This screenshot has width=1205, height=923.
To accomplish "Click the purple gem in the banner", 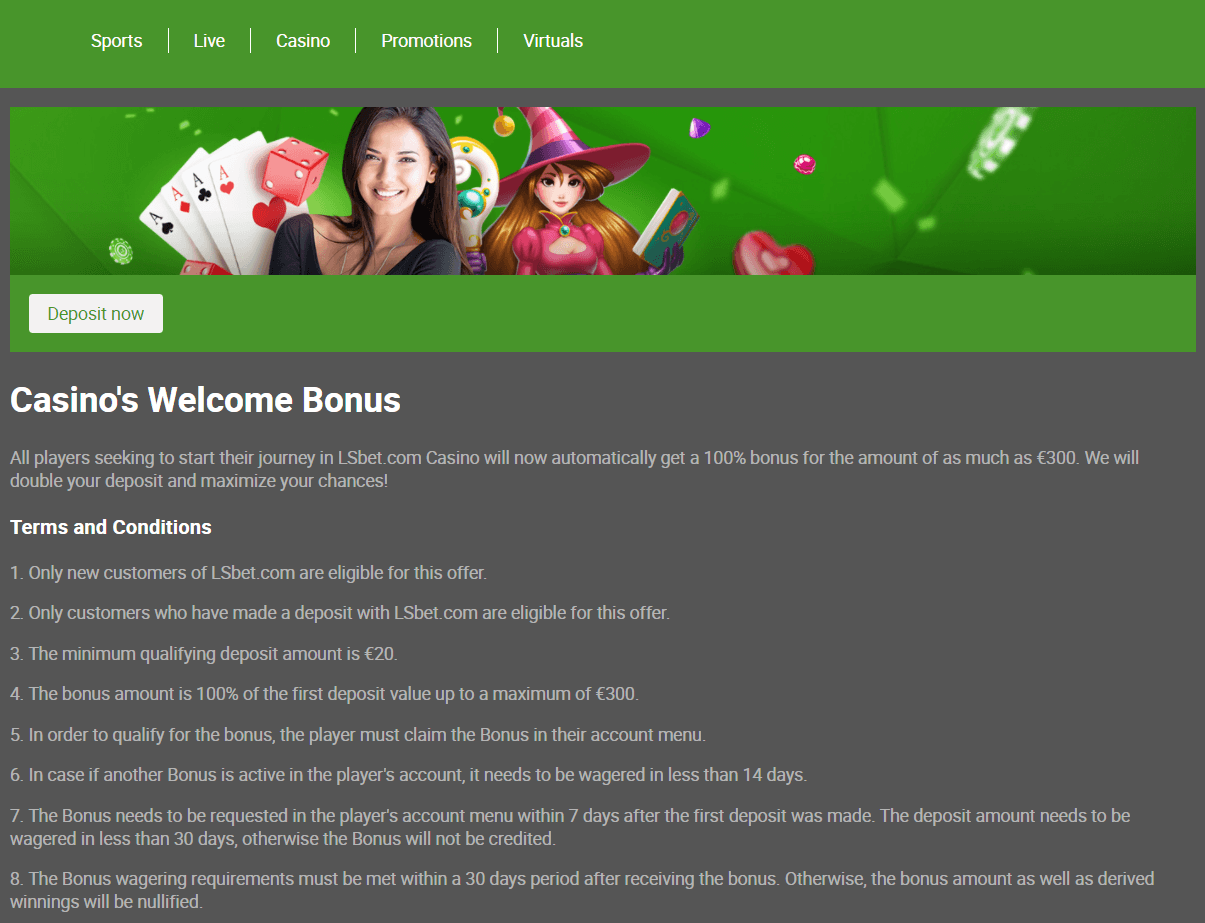I will pos(700,128).
